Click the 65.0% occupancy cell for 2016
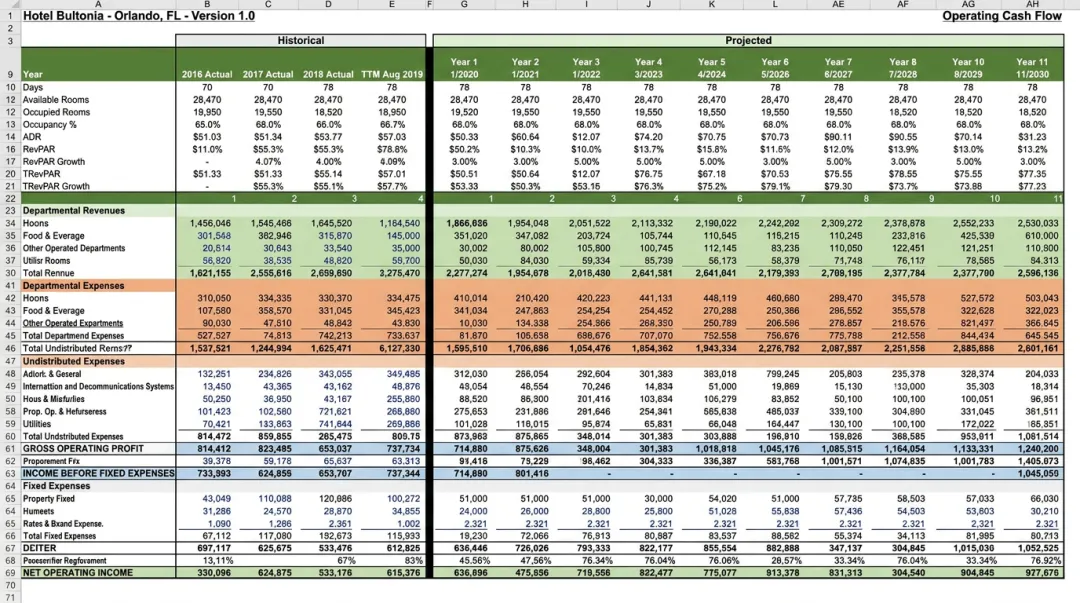Viewport: 1080px width, 603px height. click(207, 125)
